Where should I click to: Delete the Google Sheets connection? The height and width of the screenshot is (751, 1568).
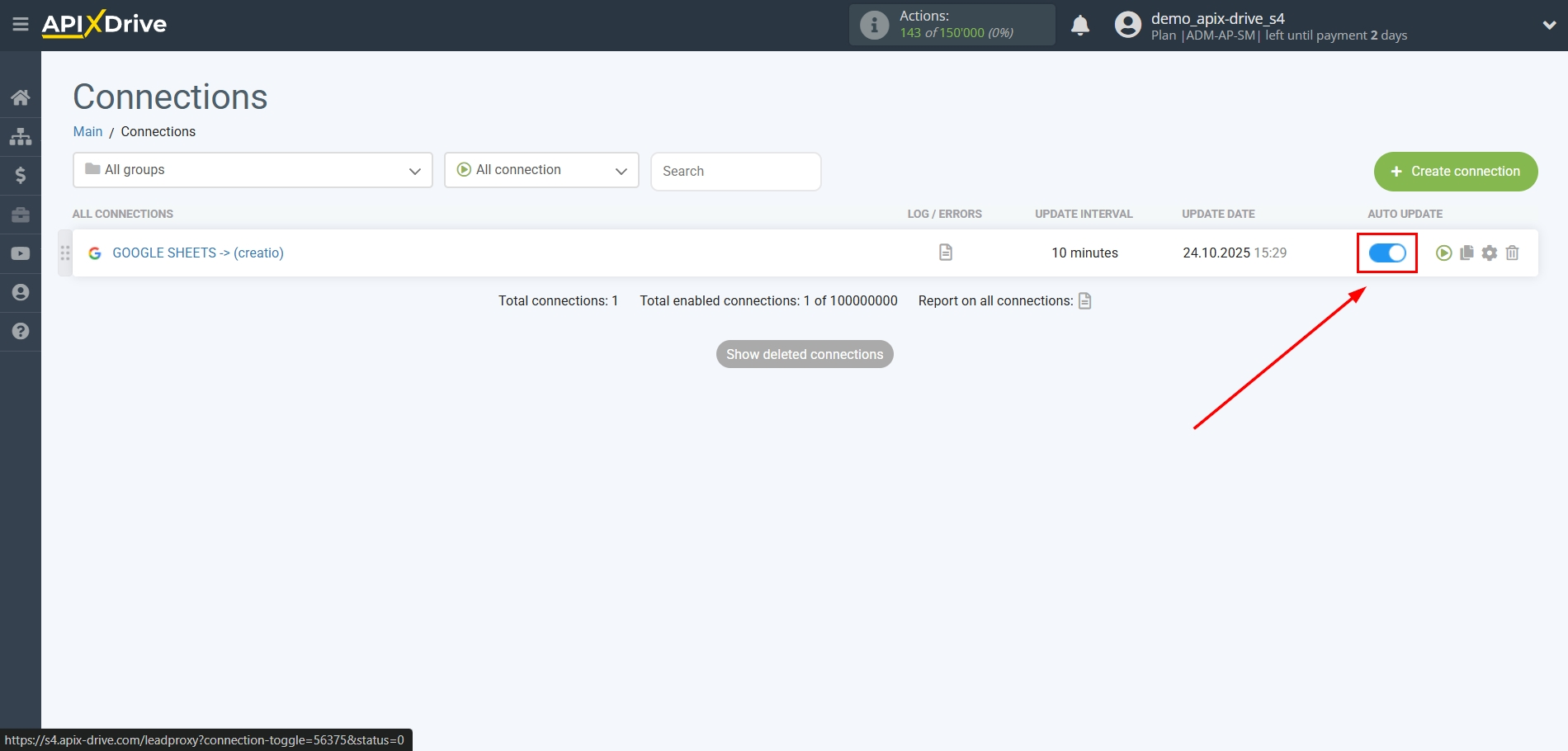coord(1512,253)
